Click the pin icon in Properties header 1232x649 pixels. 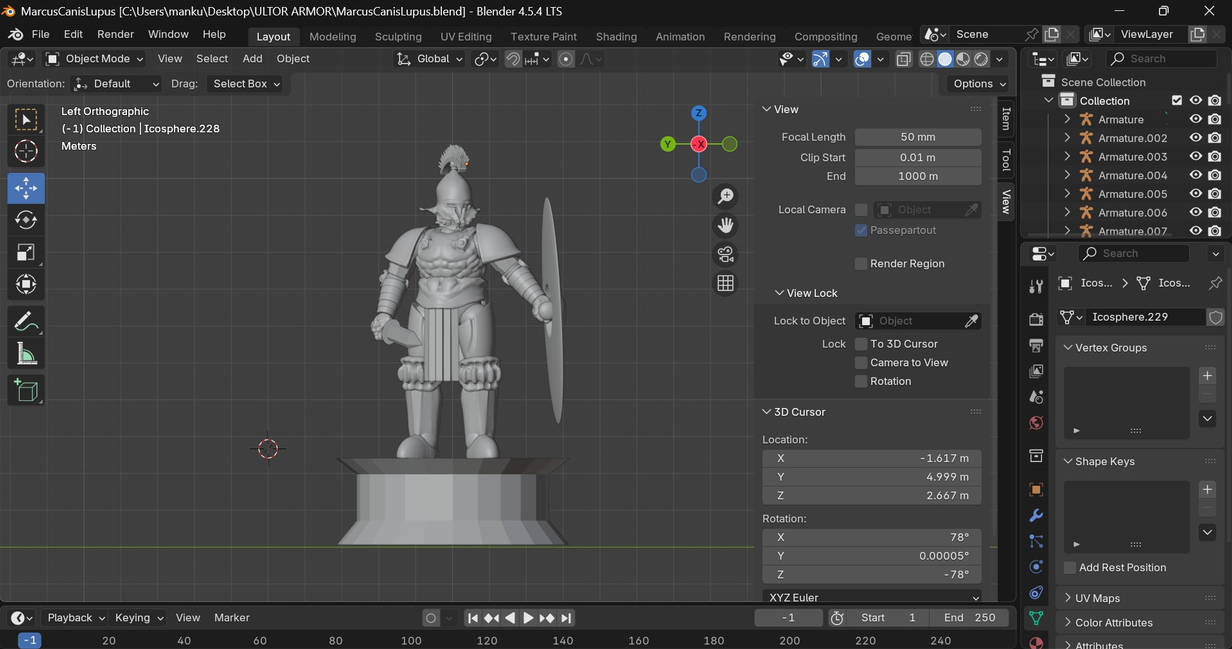(x=1215, y=283)
